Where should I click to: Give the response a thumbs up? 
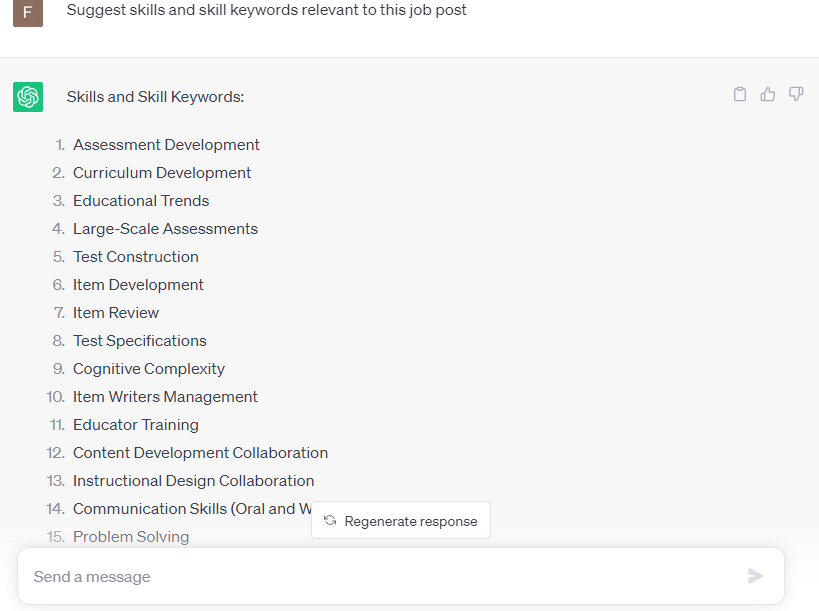point(768,95)
